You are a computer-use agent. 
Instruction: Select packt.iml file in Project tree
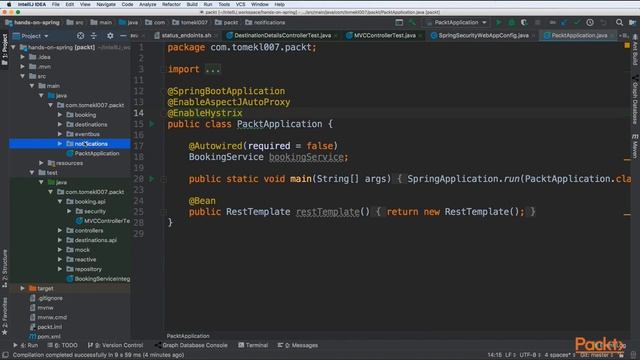[46, 327]
